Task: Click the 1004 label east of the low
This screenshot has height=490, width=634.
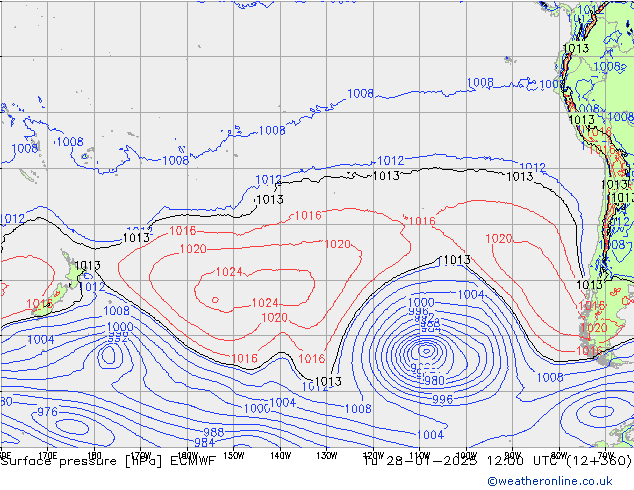Action: pos(470,295)
